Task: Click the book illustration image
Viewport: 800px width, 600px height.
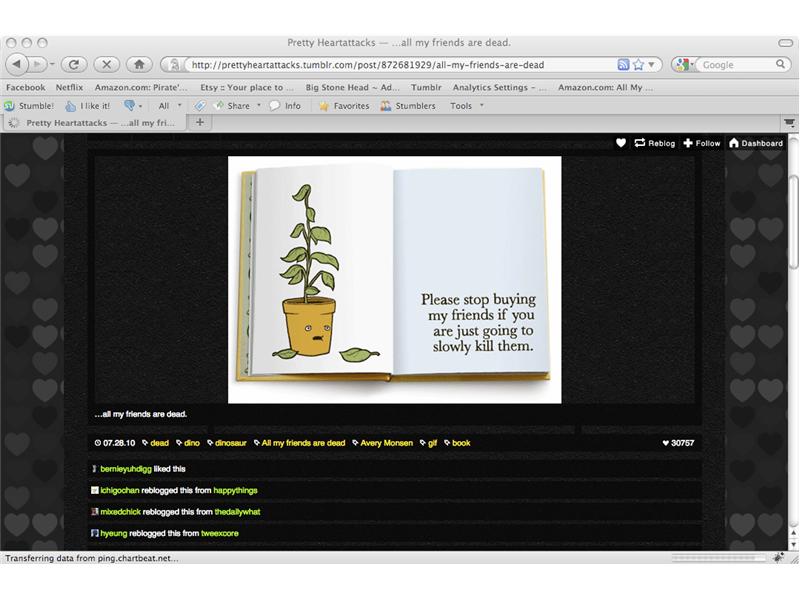Action: pyautogui.click(x=394, y=280)
